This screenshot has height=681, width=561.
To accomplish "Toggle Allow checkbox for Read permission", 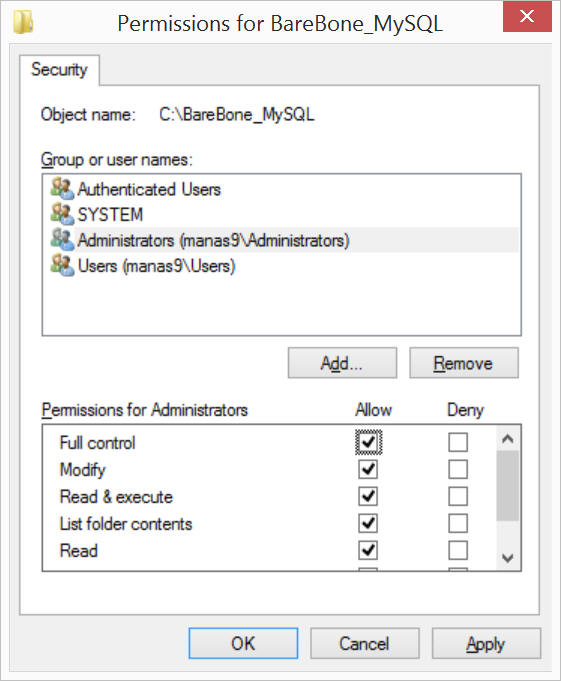I will [368, 550].
